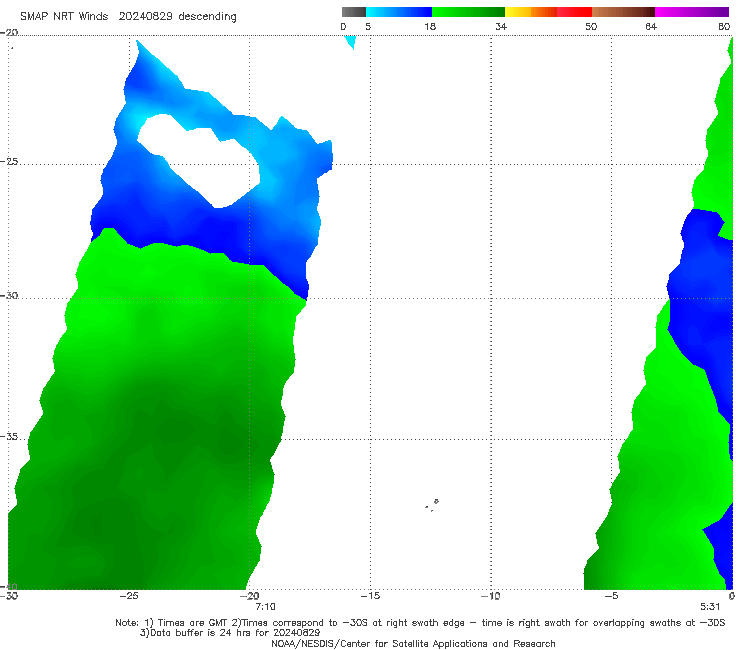Screen dimensions: 740x650
Task: Click the latitude axis label '-25'
Action: point(9,161)
